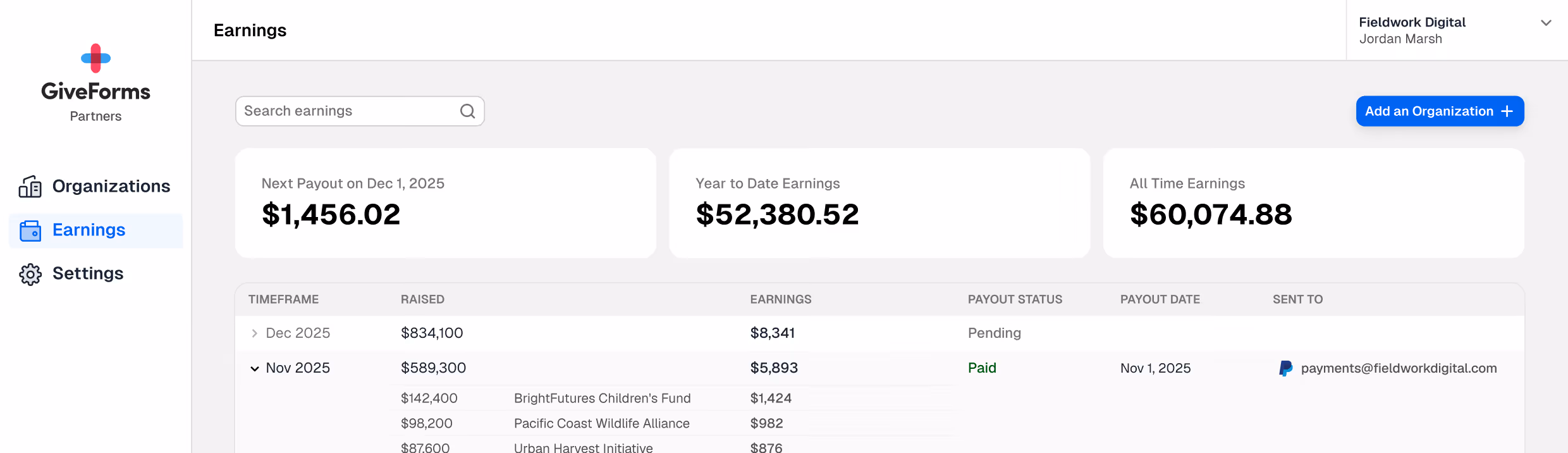
Task: Click the TIMEFRAME column header
Action: [283, 299]
